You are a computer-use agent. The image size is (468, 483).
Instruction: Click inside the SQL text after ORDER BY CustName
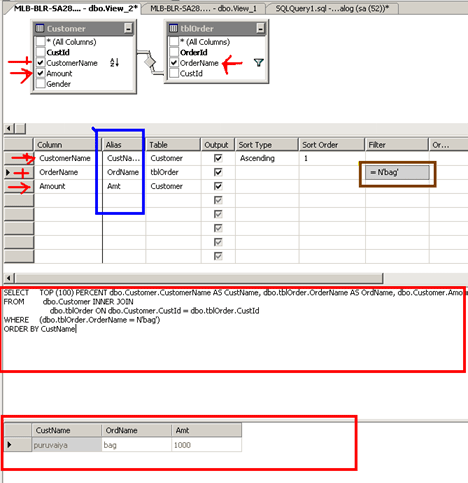[76, 329]
